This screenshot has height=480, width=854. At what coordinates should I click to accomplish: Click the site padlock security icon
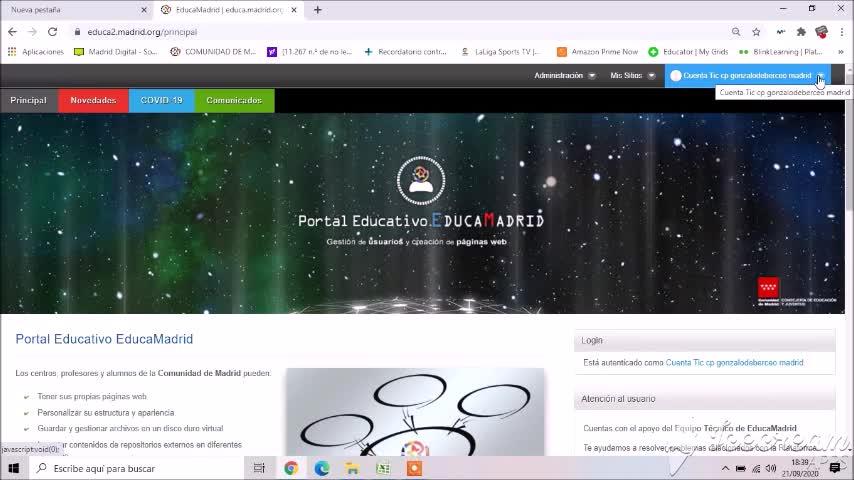pos(77,32)
